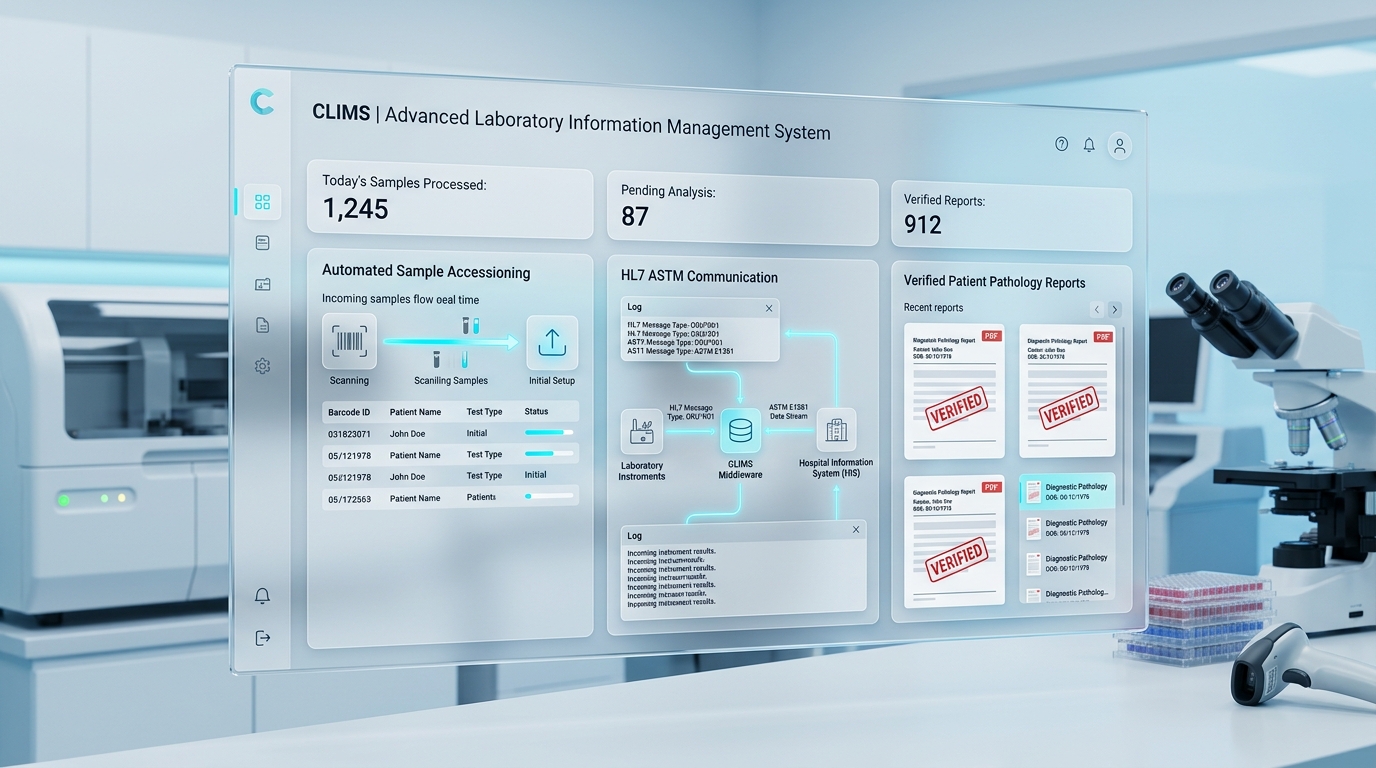Click the notifications bell beside the user avatar

[x=1089, y=145]
